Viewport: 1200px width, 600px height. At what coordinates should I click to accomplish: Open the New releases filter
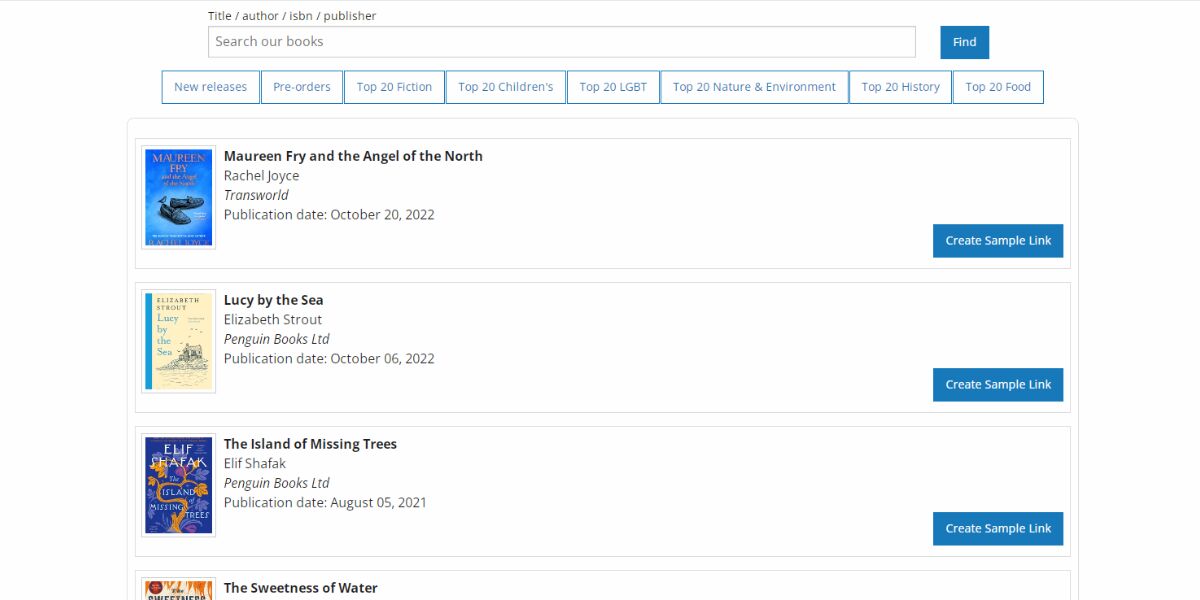(x=210, y=87)
